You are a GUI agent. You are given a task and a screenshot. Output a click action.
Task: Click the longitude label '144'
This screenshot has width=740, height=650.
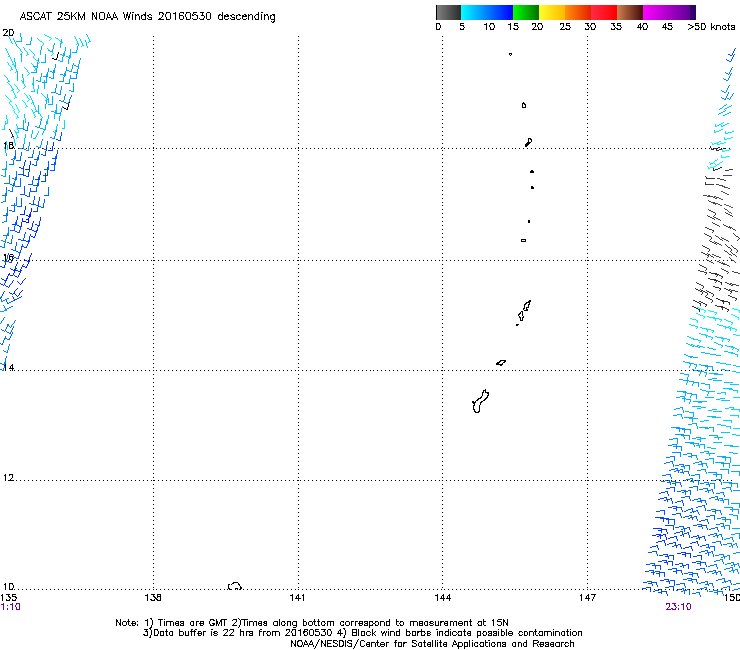tap(443, 598)
